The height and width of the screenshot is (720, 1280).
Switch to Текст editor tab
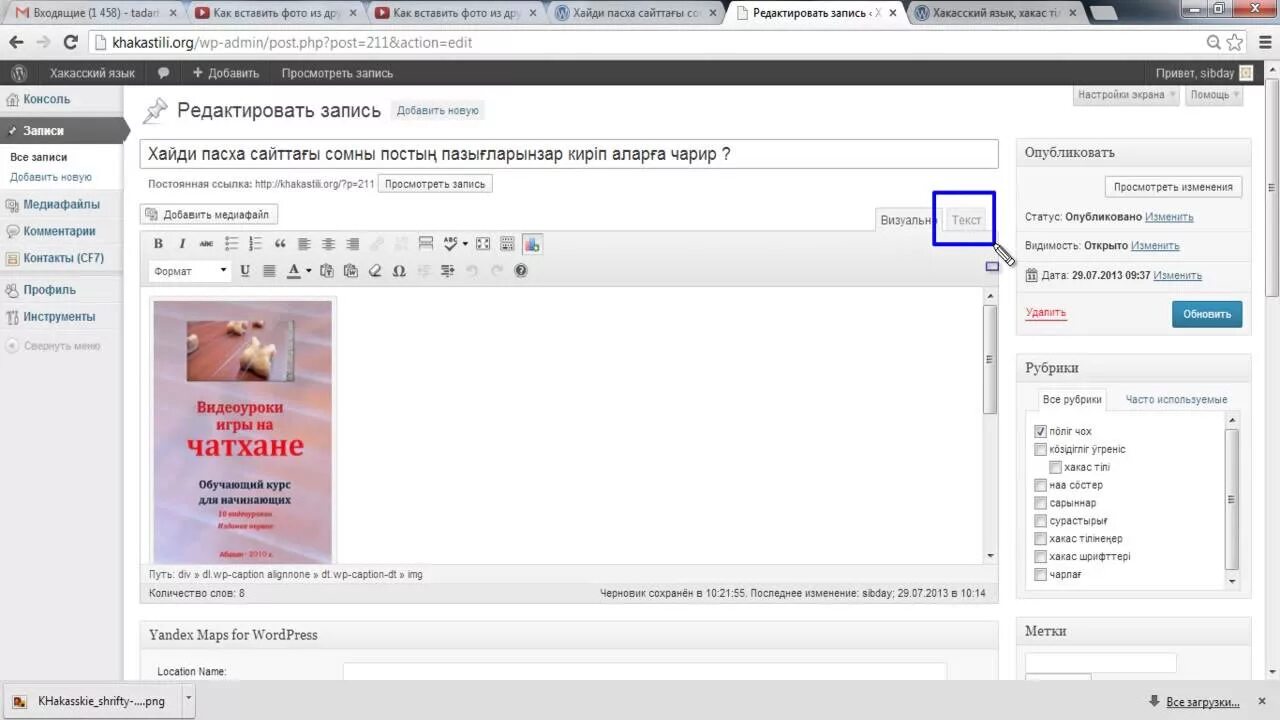(x=966, y=220)
